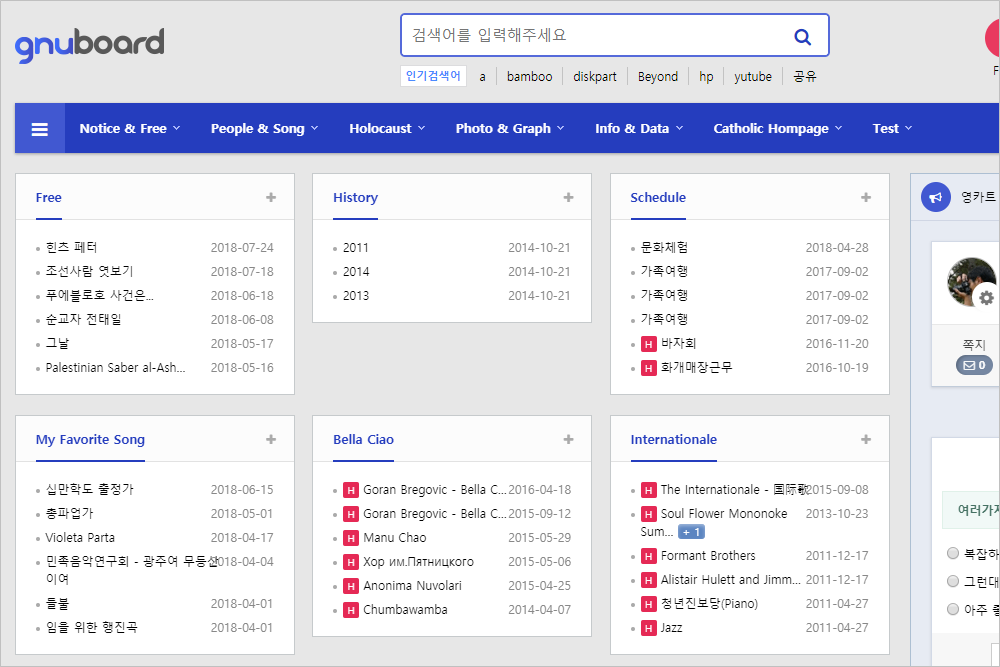Click the 쪽지 envelope message badge

[x=974, y=365]
